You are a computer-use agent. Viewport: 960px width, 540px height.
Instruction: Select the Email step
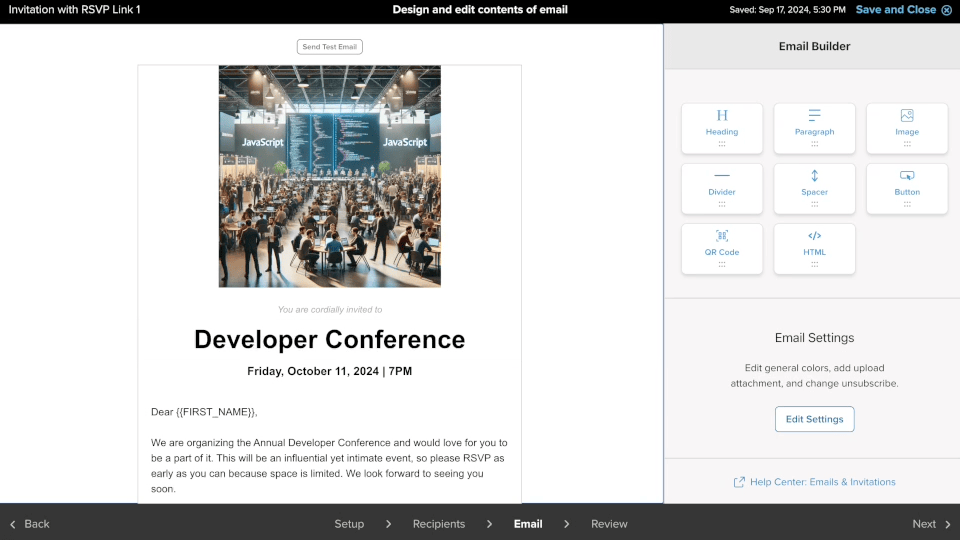tap(528, 524)
